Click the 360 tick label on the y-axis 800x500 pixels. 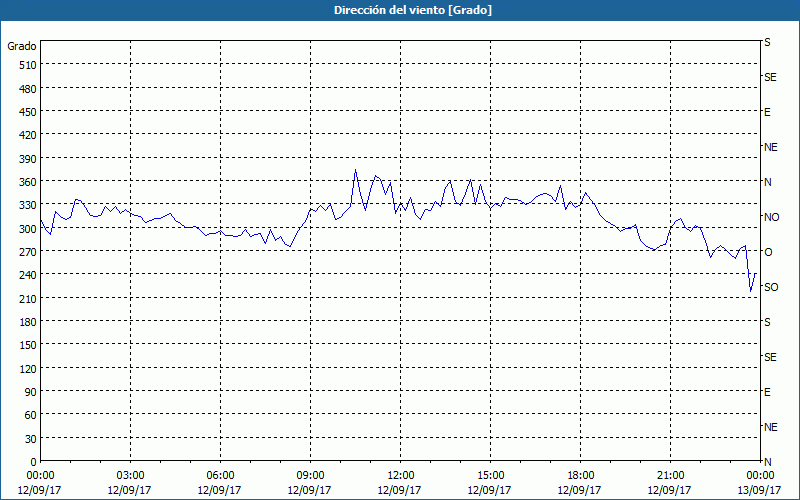(x=26, y=182)
